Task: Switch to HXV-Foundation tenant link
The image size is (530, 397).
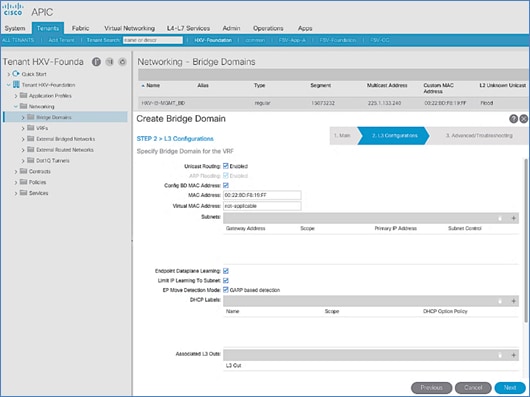Action: pyautogui.click(x=213, y=40)
